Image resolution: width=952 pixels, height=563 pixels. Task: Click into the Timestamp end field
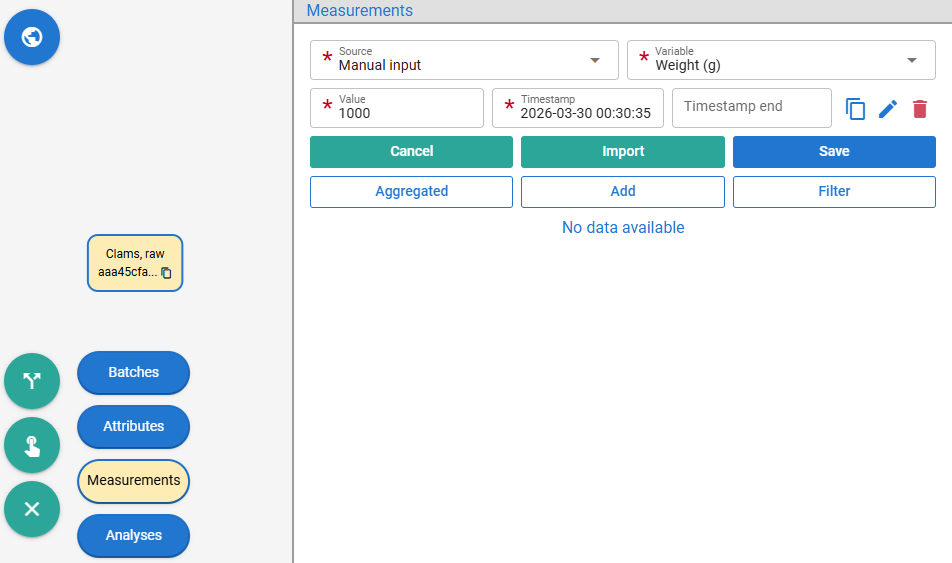tap(752, 108)
